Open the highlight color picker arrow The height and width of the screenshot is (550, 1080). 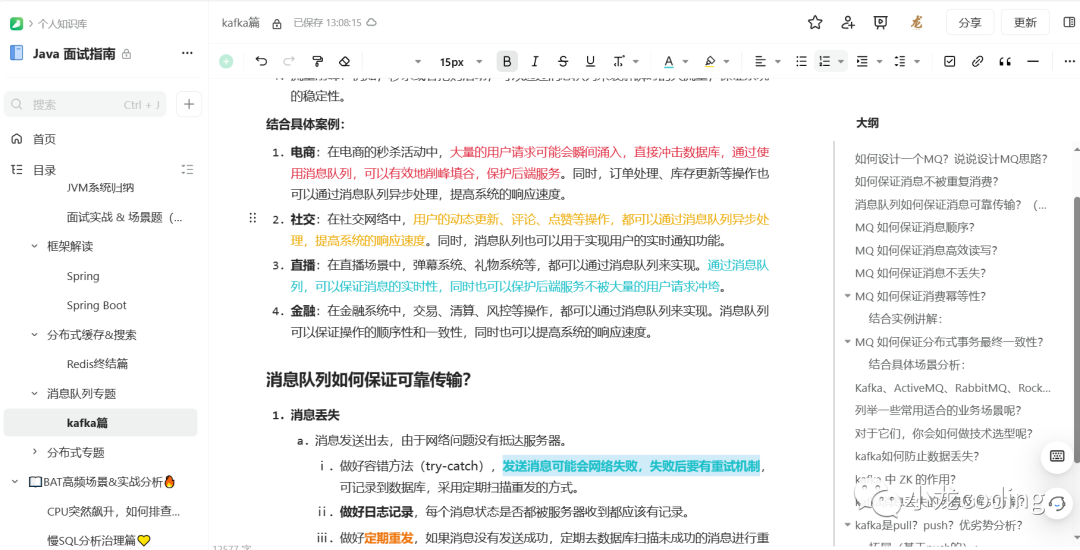727,62
